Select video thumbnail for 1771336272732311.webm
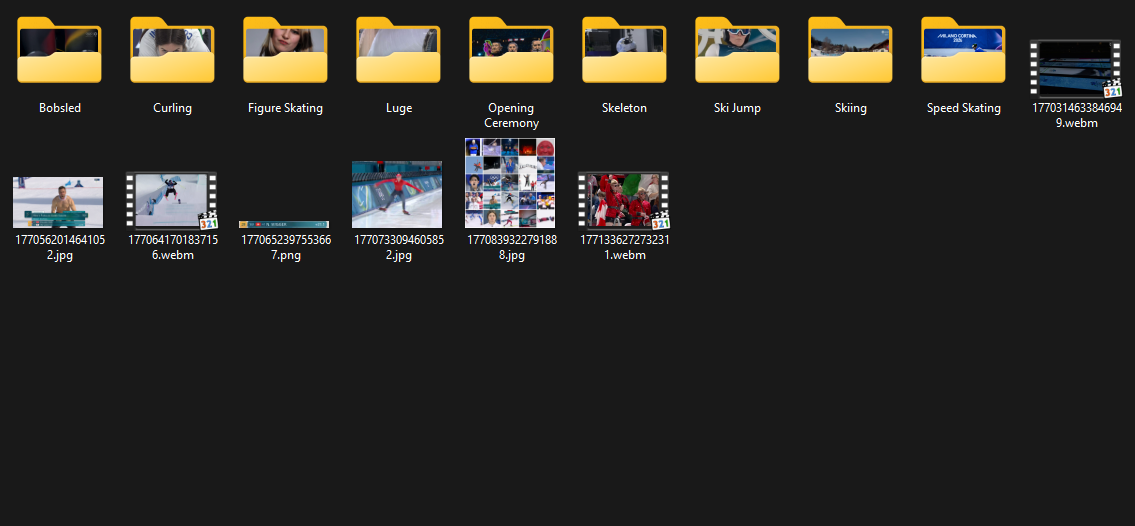This screenshot has height=526, width=1135. [x=623, y=200]
